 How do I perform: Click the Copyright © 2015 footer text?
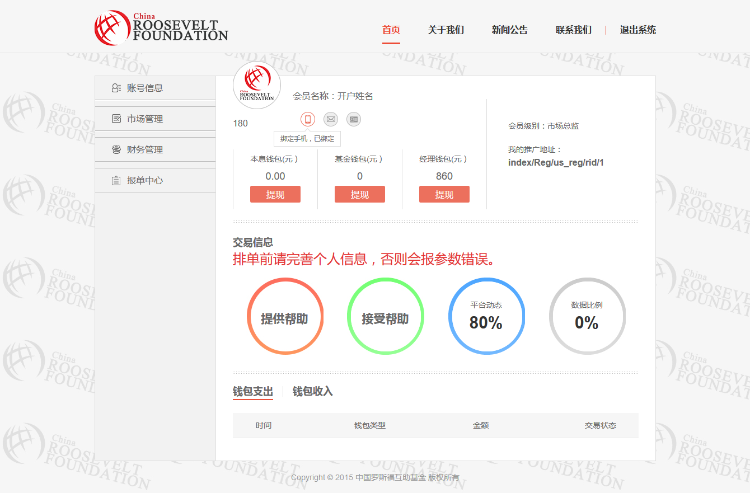(375, 477)
